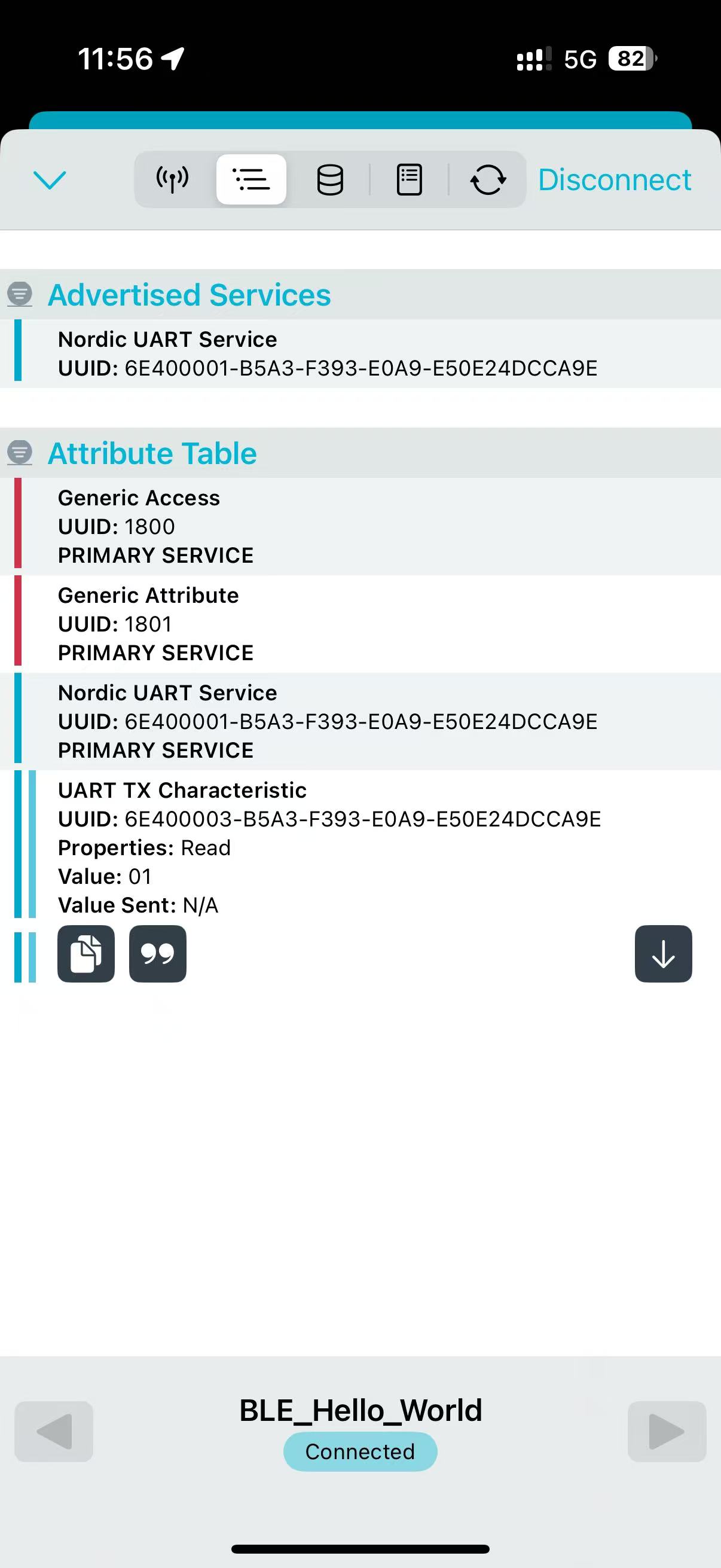Tap the UART TX Characteristic entry
This screenshot has height=1568, width=721.
365,846
